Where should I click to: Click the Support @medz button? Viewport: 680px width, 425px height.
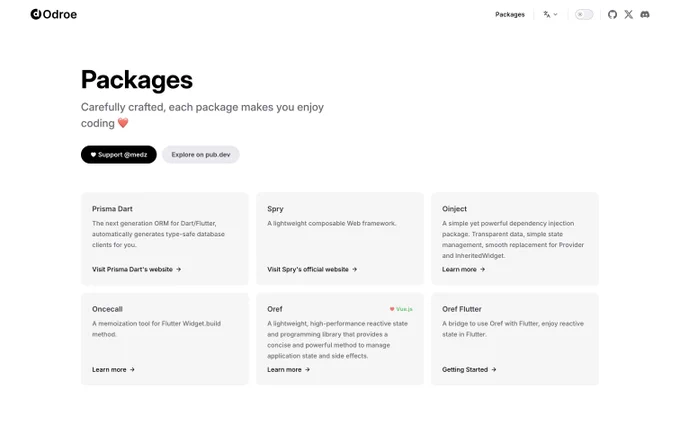(x=118, y=154)
